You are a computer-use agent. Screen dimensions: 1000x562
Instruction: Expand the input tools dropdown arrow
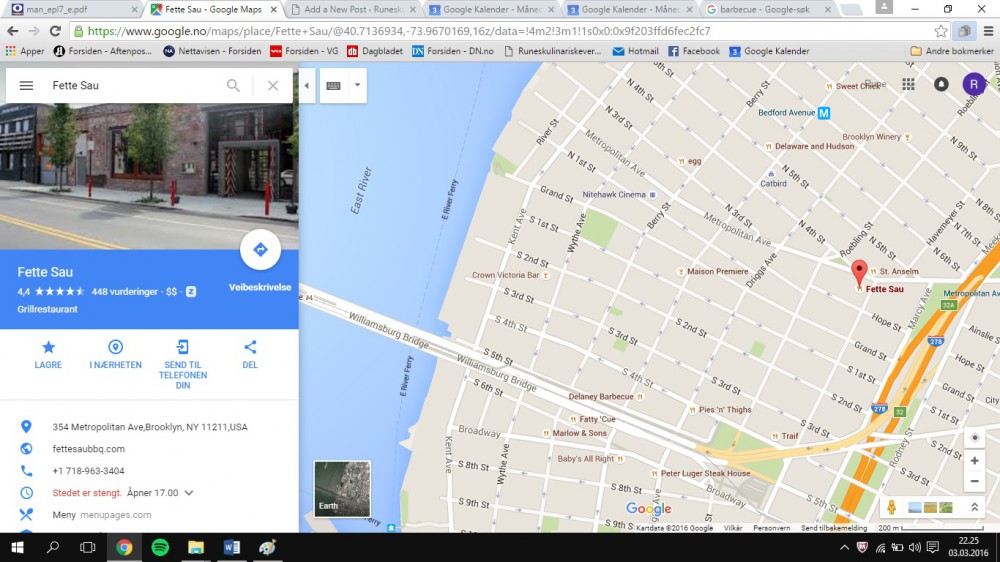coord(358,85)
